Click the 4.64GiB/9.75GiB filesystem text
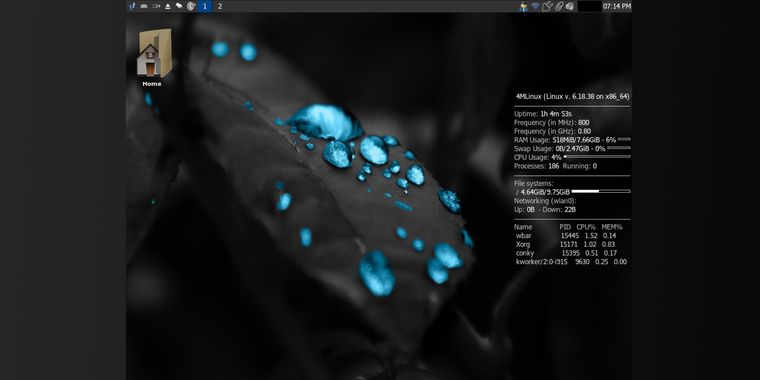Screen dimensions: 760x380 [x=545, y=192]
